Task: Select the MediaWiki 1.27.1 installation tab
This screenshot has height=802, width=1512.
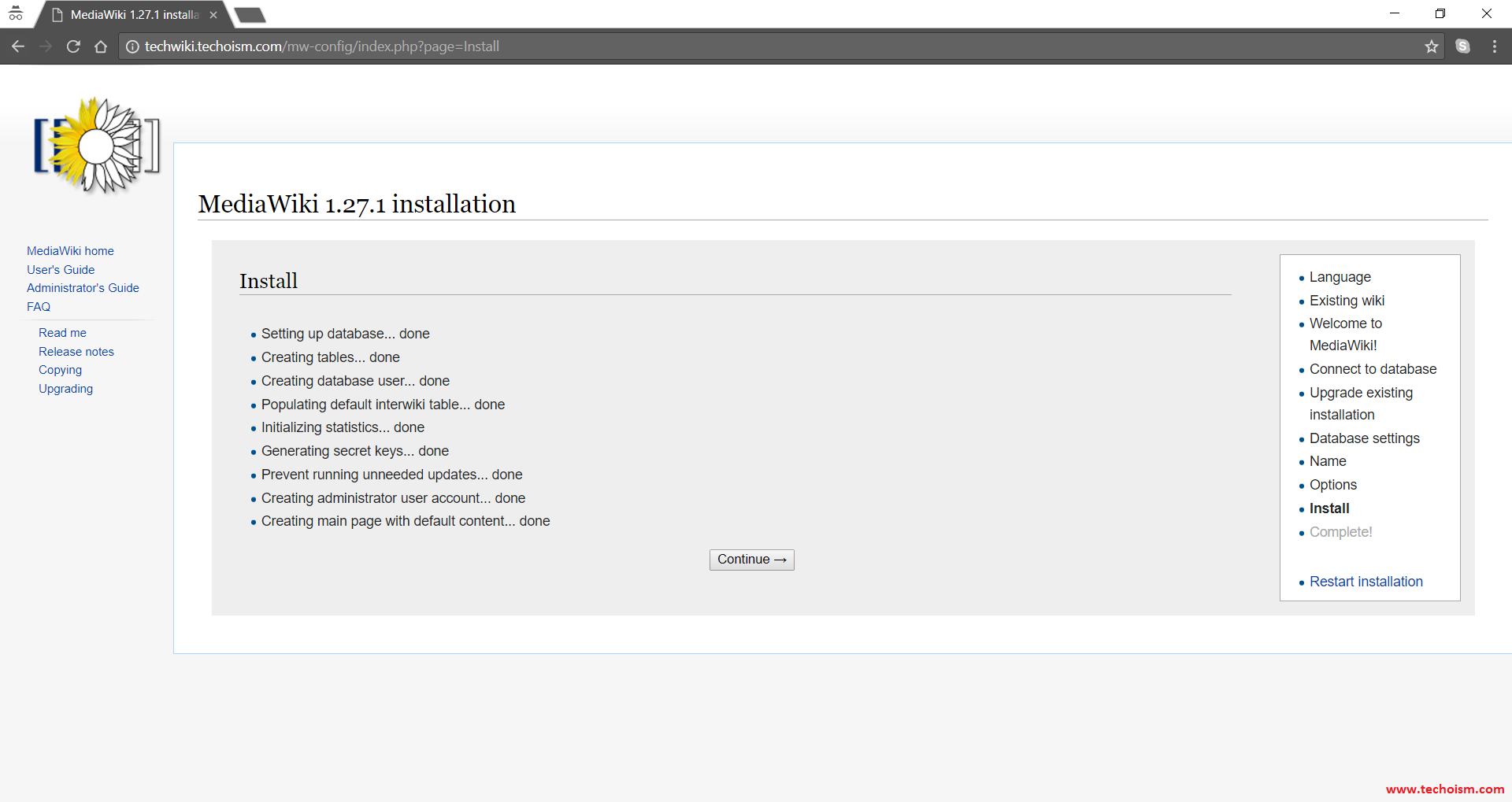Action: coord(134,15)
